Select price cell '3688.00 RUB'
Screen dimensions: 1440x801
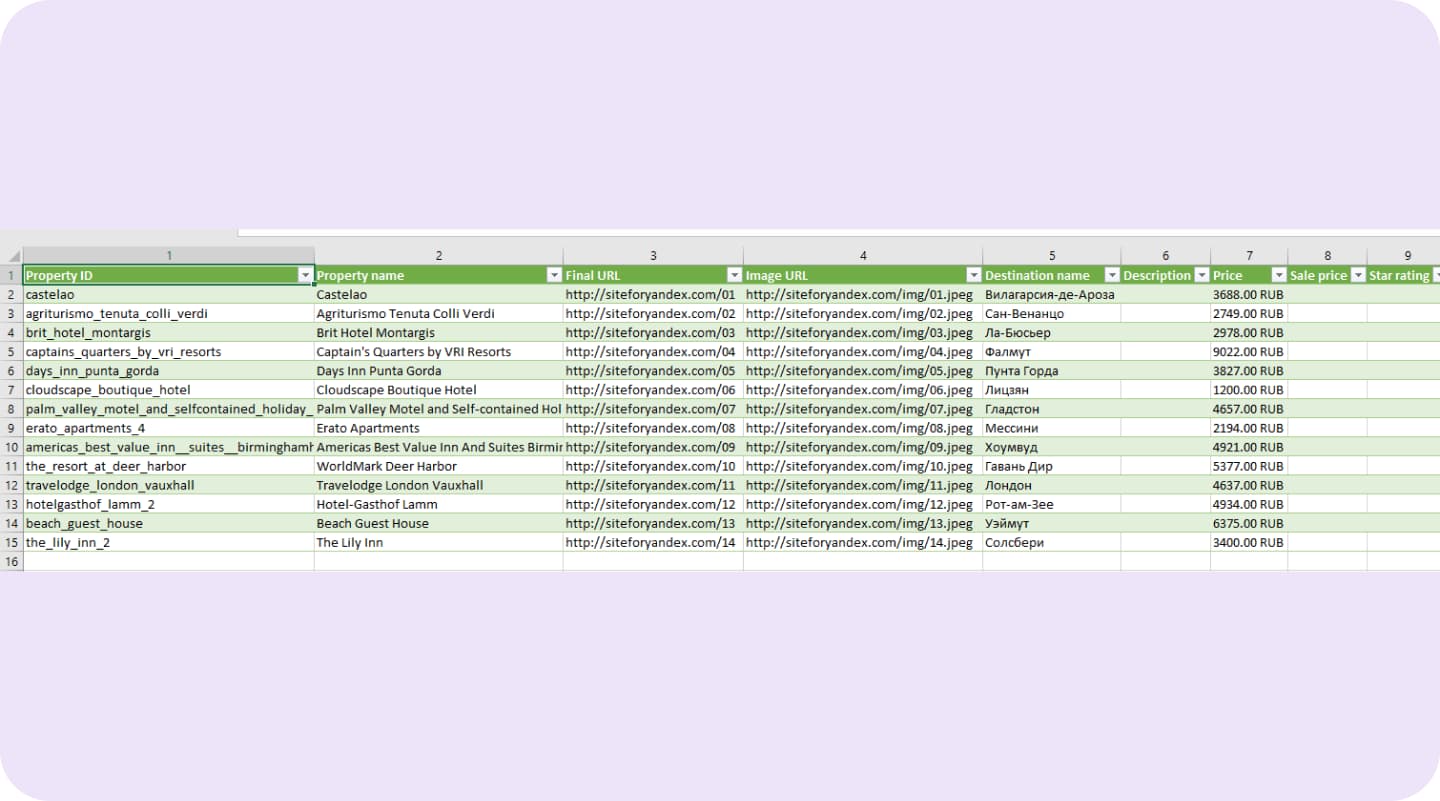point(1249,295)
